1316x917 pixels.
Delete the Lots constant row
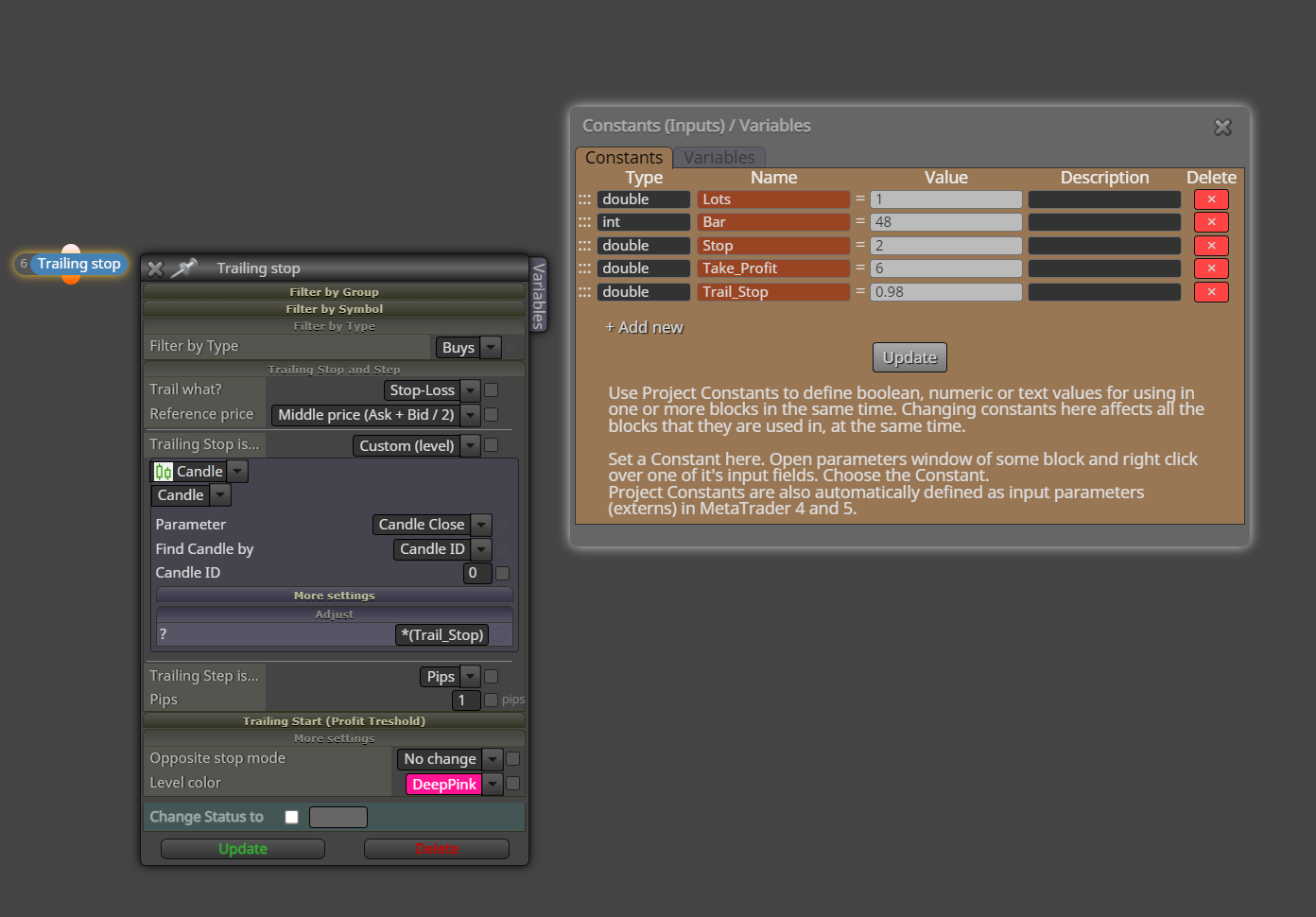1211,199
